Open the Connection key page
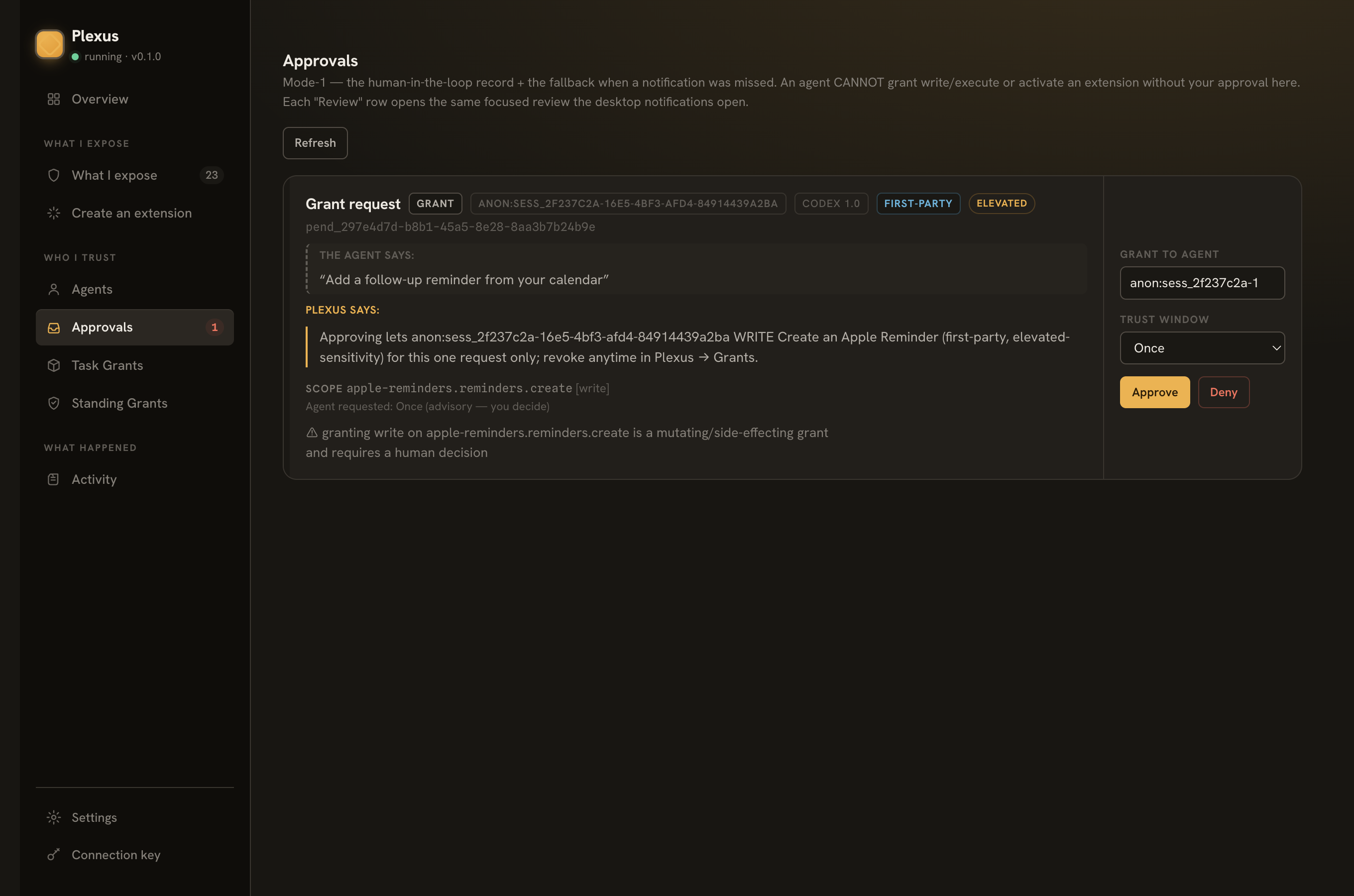Viewport: 1354px width, 896px height. point(135,855)
